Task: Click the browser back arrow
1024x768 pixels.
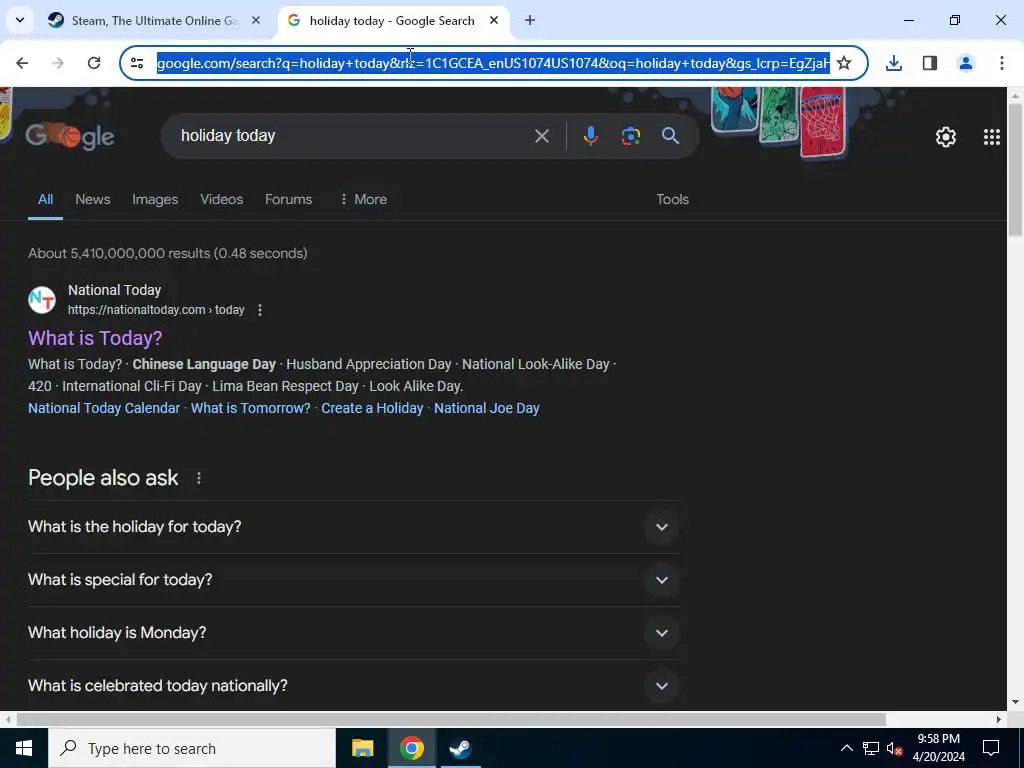Action: click(22, 63)
